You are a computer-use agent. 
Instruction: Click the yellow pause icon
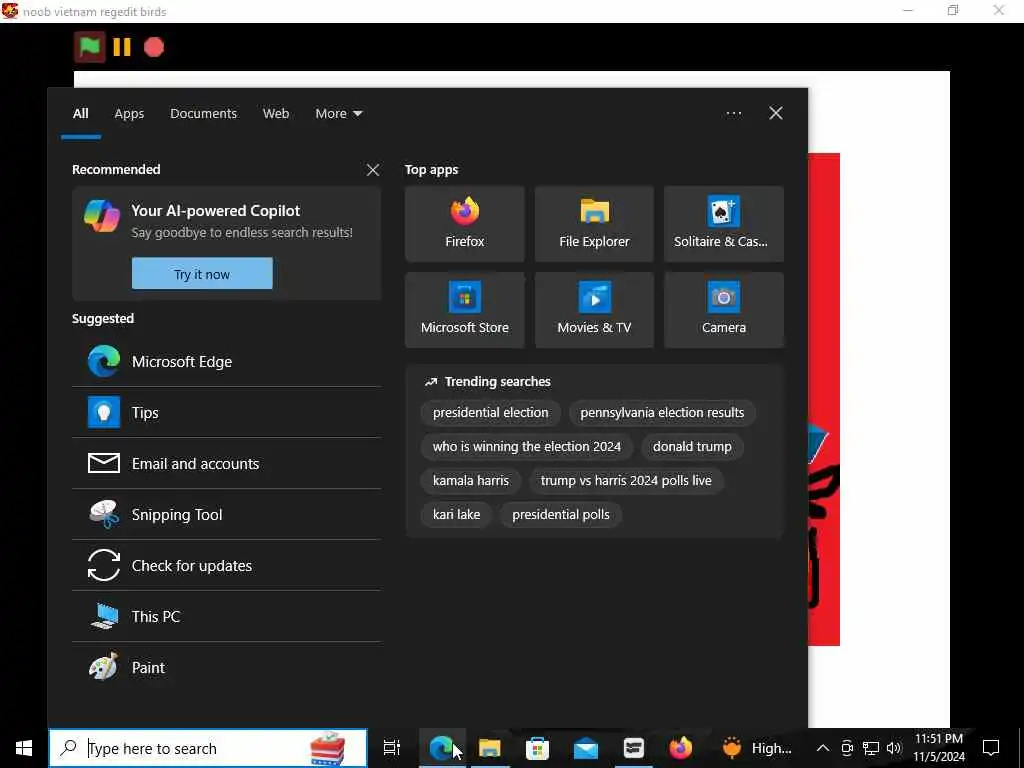pyautogui.click(x=121, y=47)
